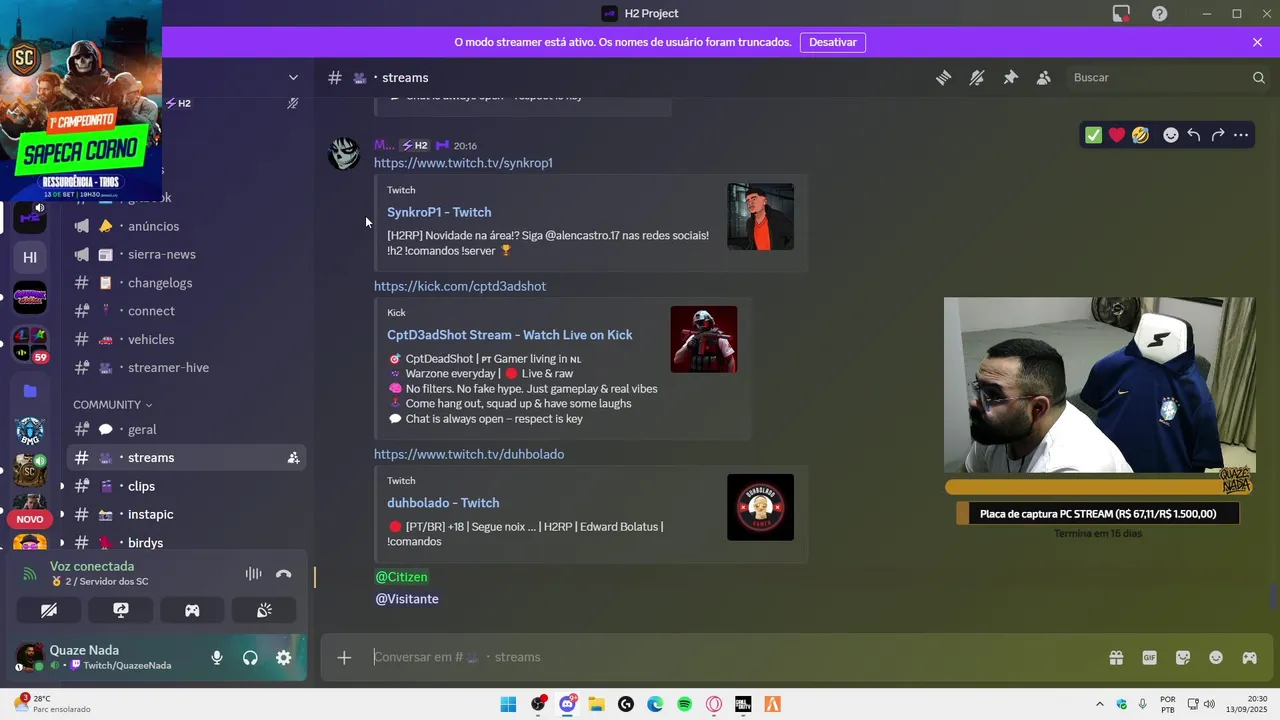Open the title bar inbox icon
Viewport: 1280px width, 720px height.
point(1122,14)
